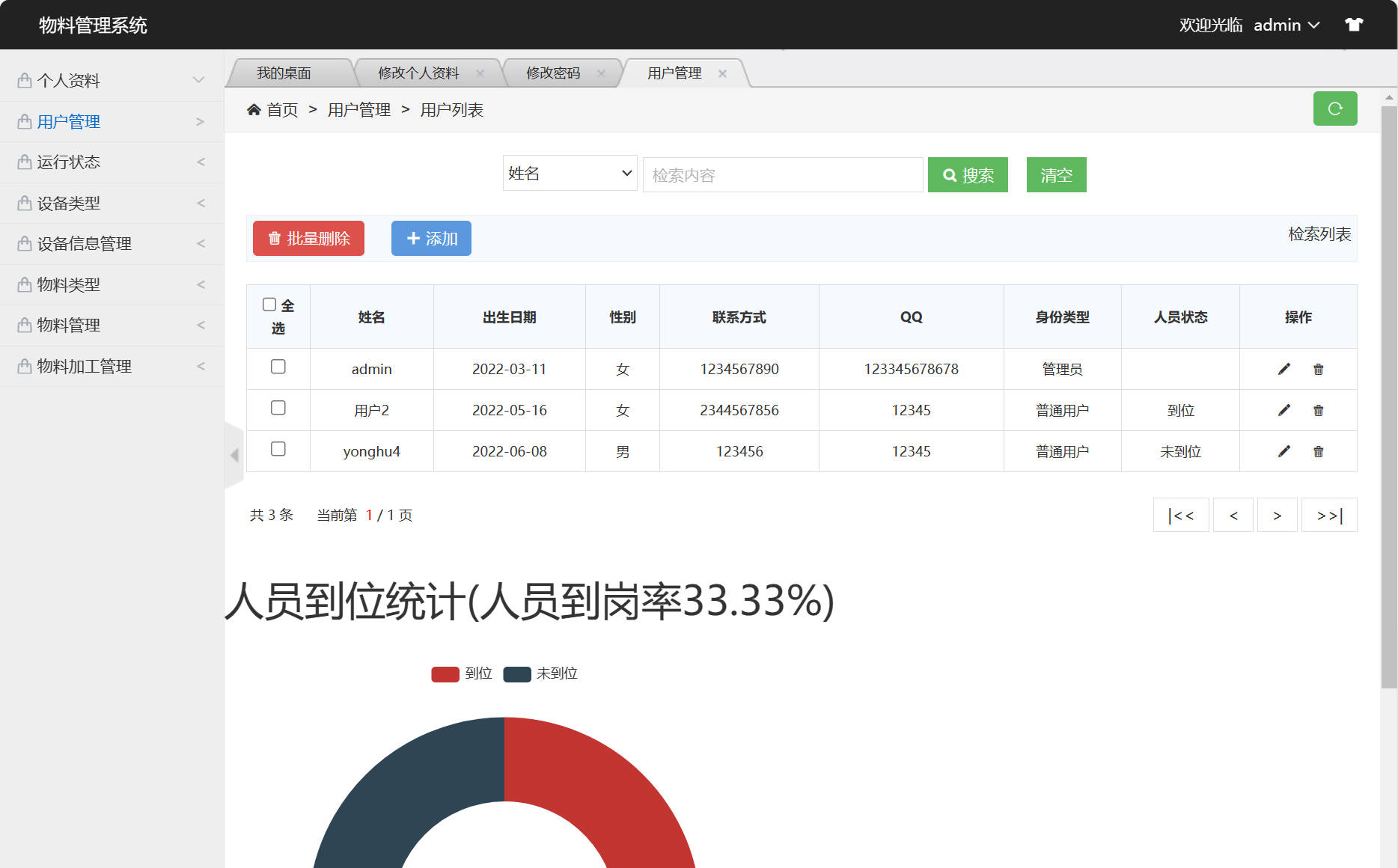Delete yonghu4 using the trash icon

point(1318,451)
